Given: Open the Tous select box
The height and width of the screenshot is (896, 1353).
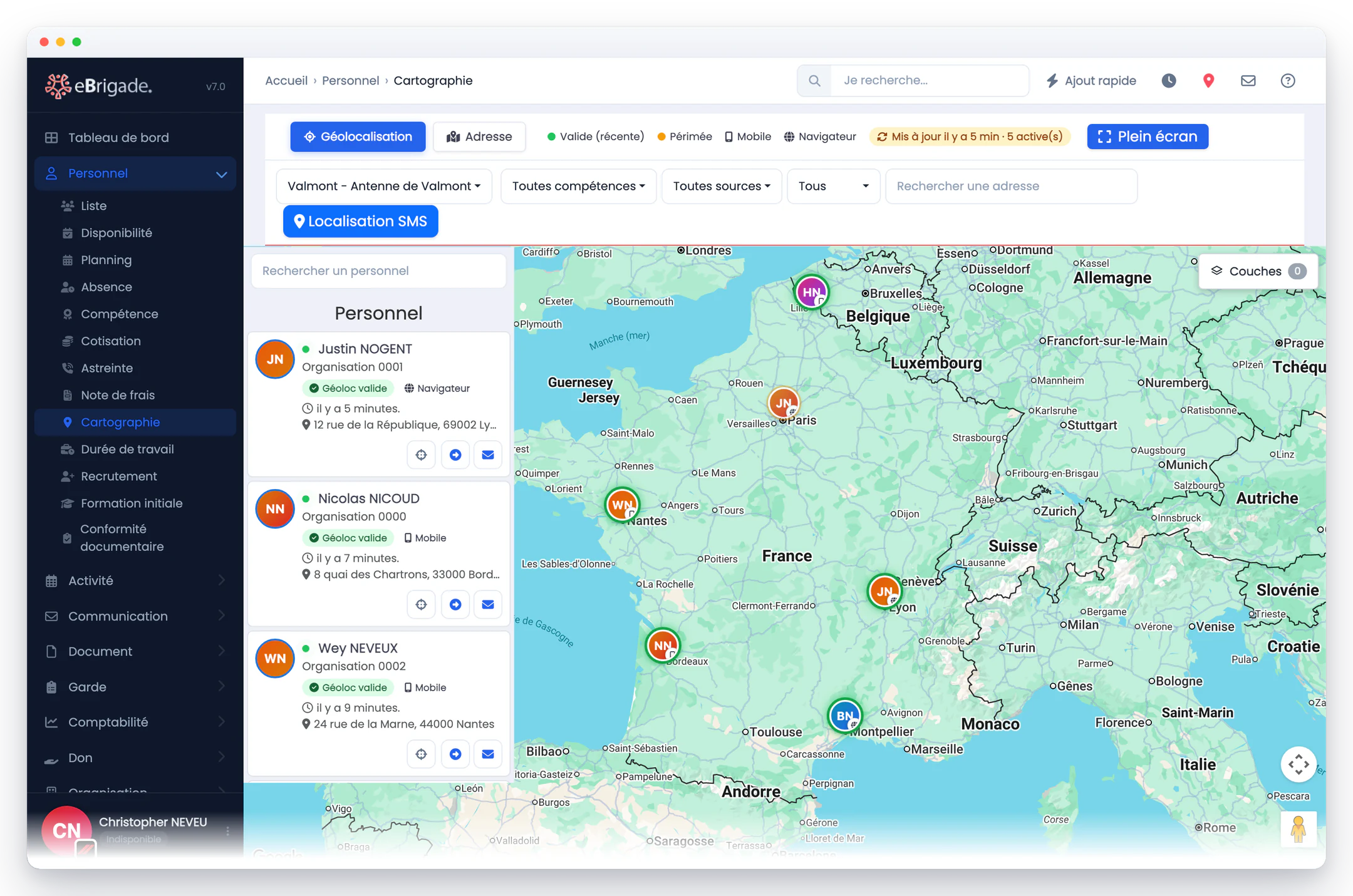Looking at the screenshot, I should point(833,186).
